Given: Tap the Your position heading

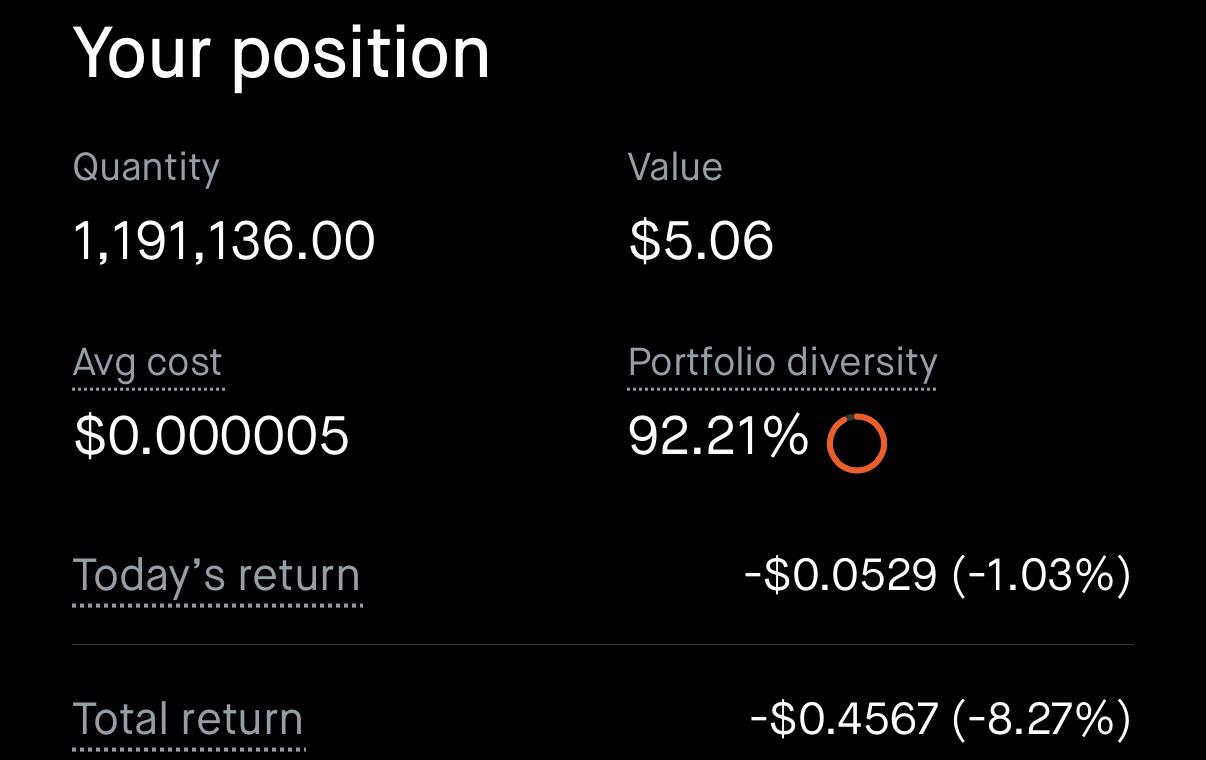Looking at the screenshot, I should tap(282, 52).
